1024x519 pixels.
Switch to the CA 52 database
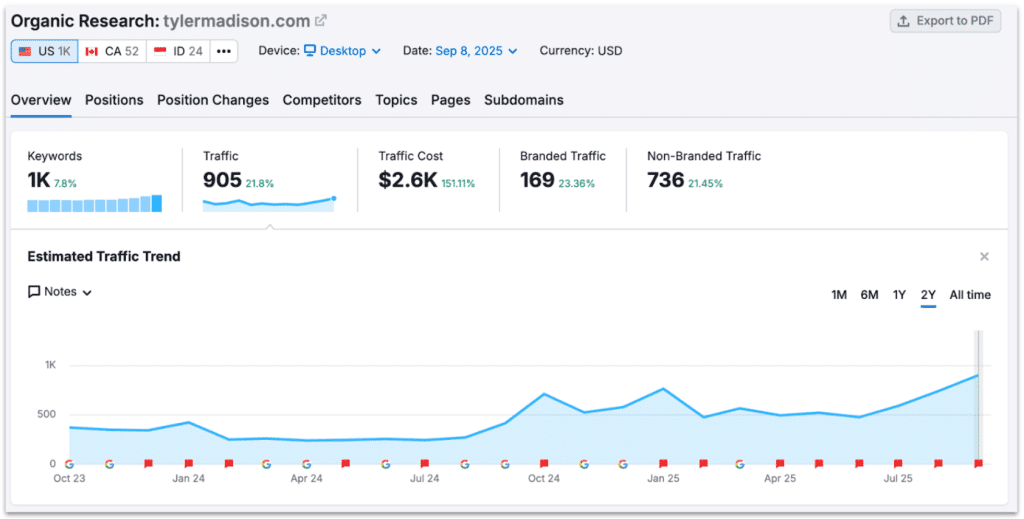coord(112,51)
